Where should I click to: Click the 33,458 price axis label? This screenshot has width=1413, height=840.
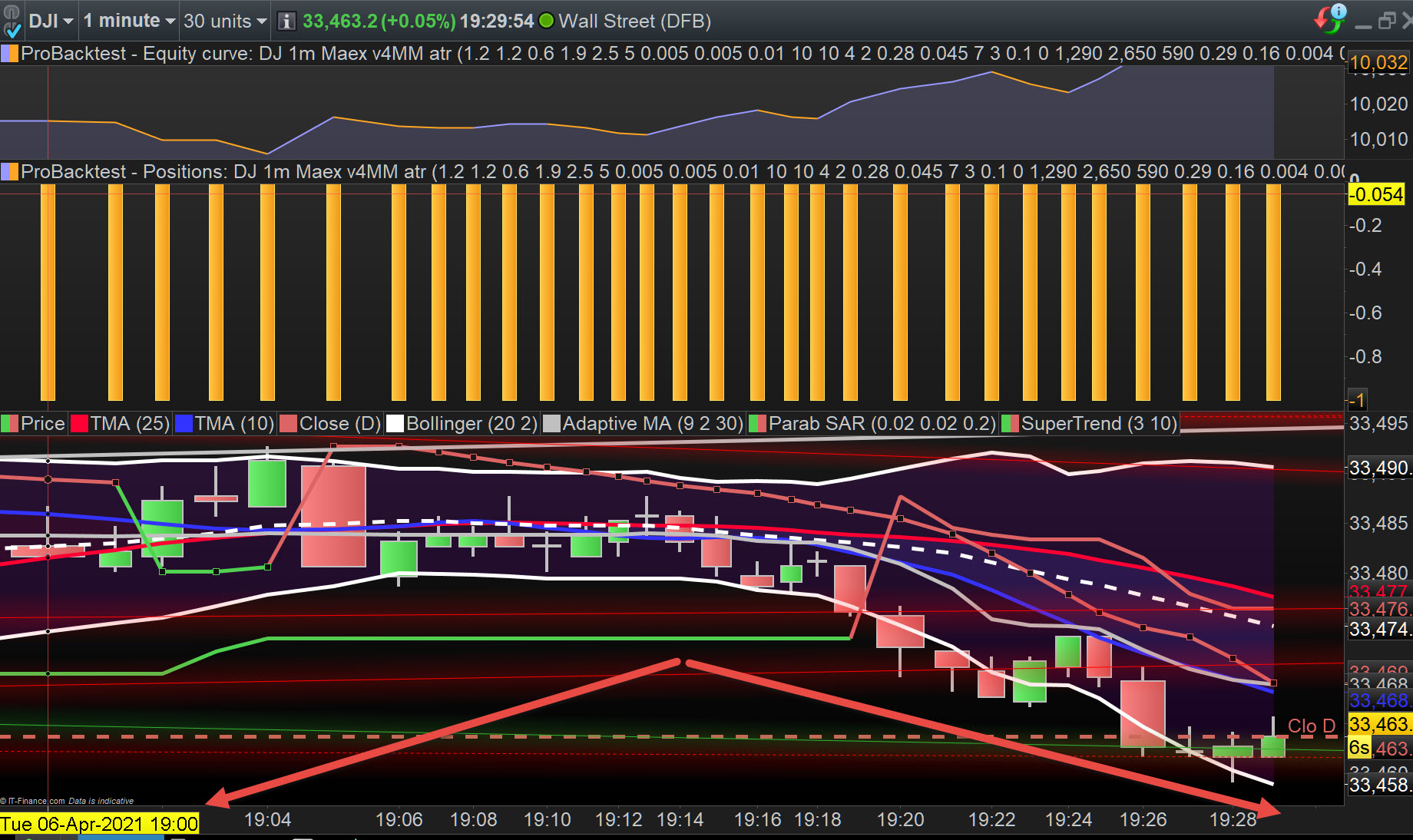[1379, 785]
